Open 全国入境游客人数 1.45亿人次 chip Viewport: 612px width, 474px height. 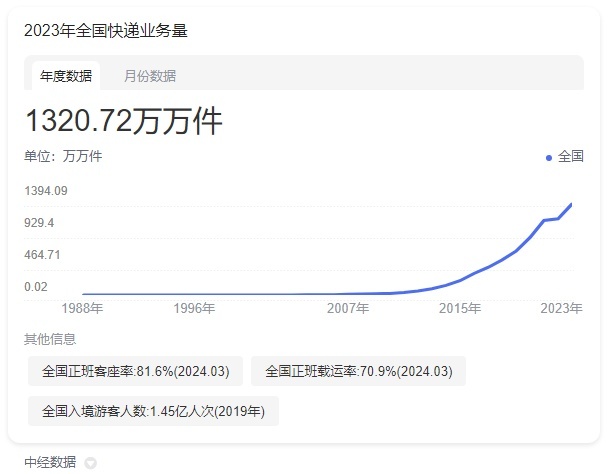(153, 411)
